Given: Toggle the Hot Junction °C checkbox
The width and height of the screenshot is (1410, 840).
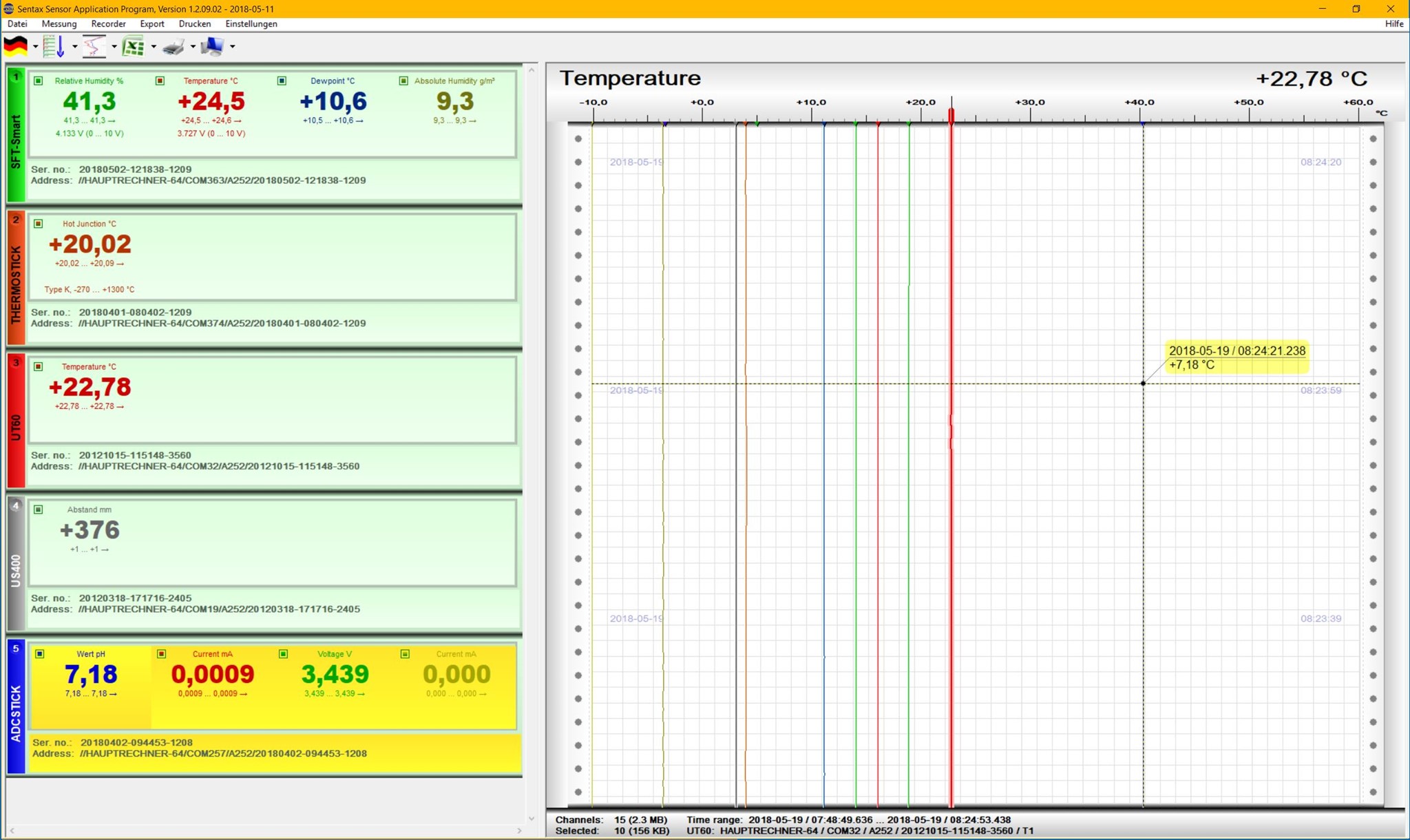Looking at the screenshot, I should coord(38,223).
